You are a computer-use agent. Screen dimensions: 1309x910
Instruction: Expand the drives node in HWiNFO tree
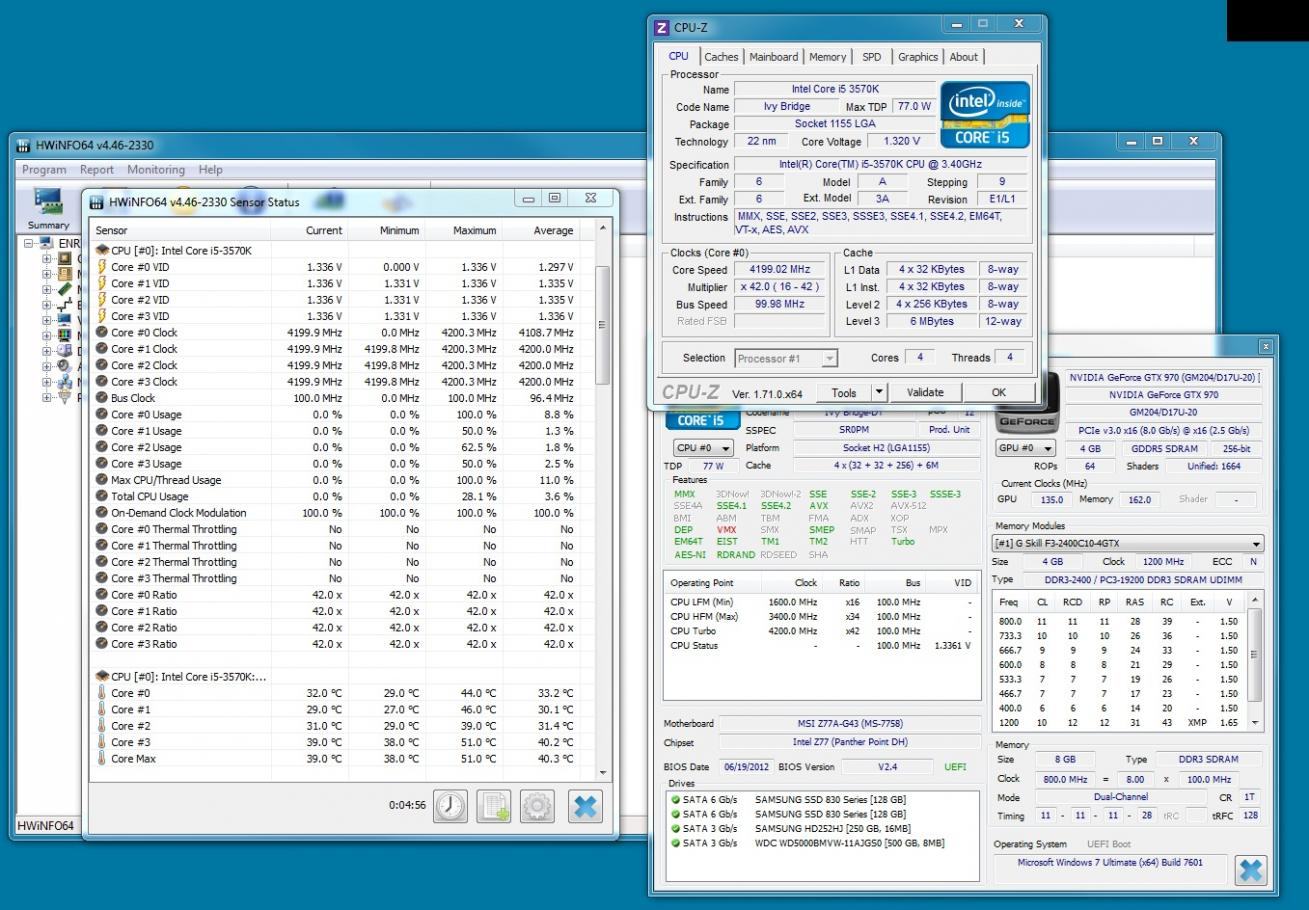point(45,351)
